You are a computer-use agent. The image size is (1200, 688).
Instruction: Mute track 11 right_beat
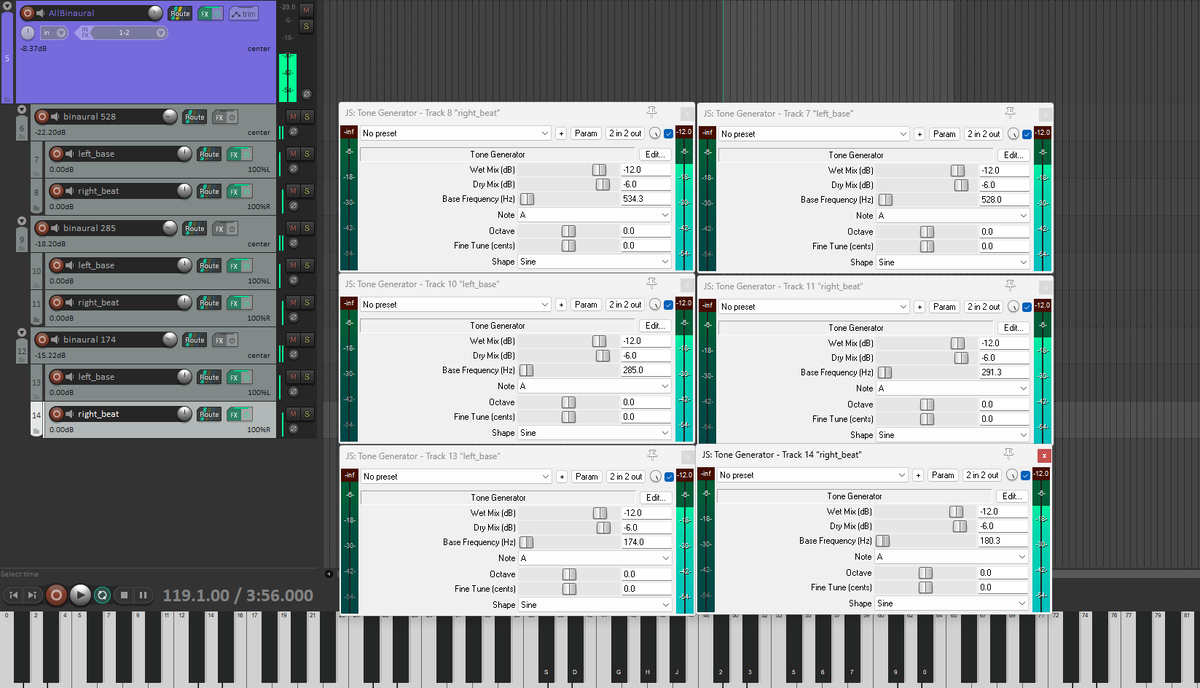tap(293, 302)
